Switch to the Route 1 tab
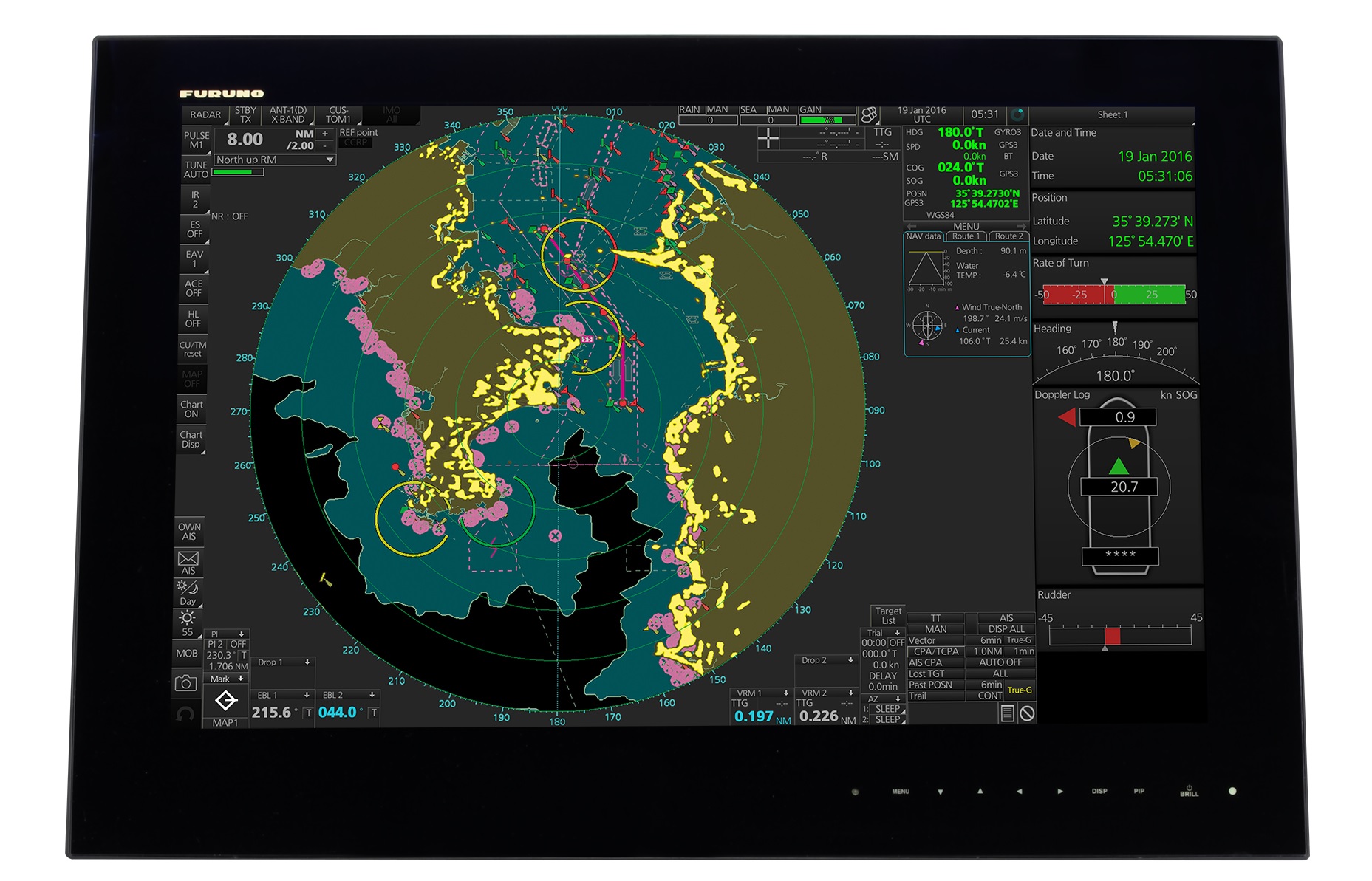 click(966, 236)
